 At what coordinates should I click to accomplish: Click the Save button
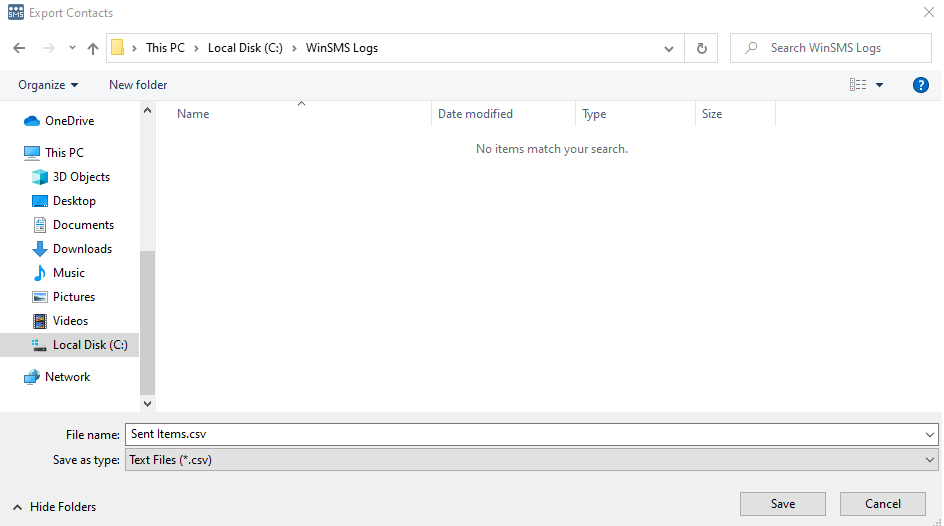783,504
